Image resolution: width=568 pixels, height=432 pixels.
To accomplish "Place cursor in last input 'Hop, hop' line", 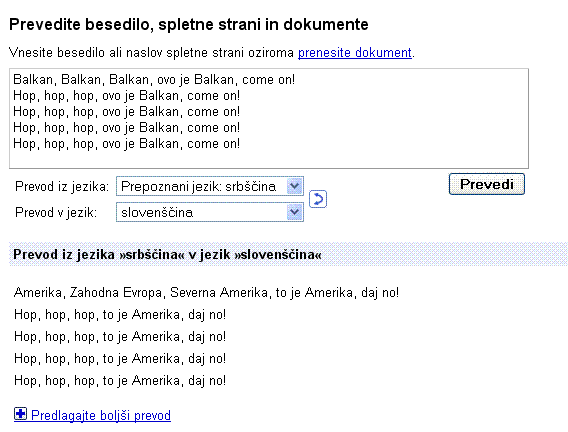I will (126, 144).
